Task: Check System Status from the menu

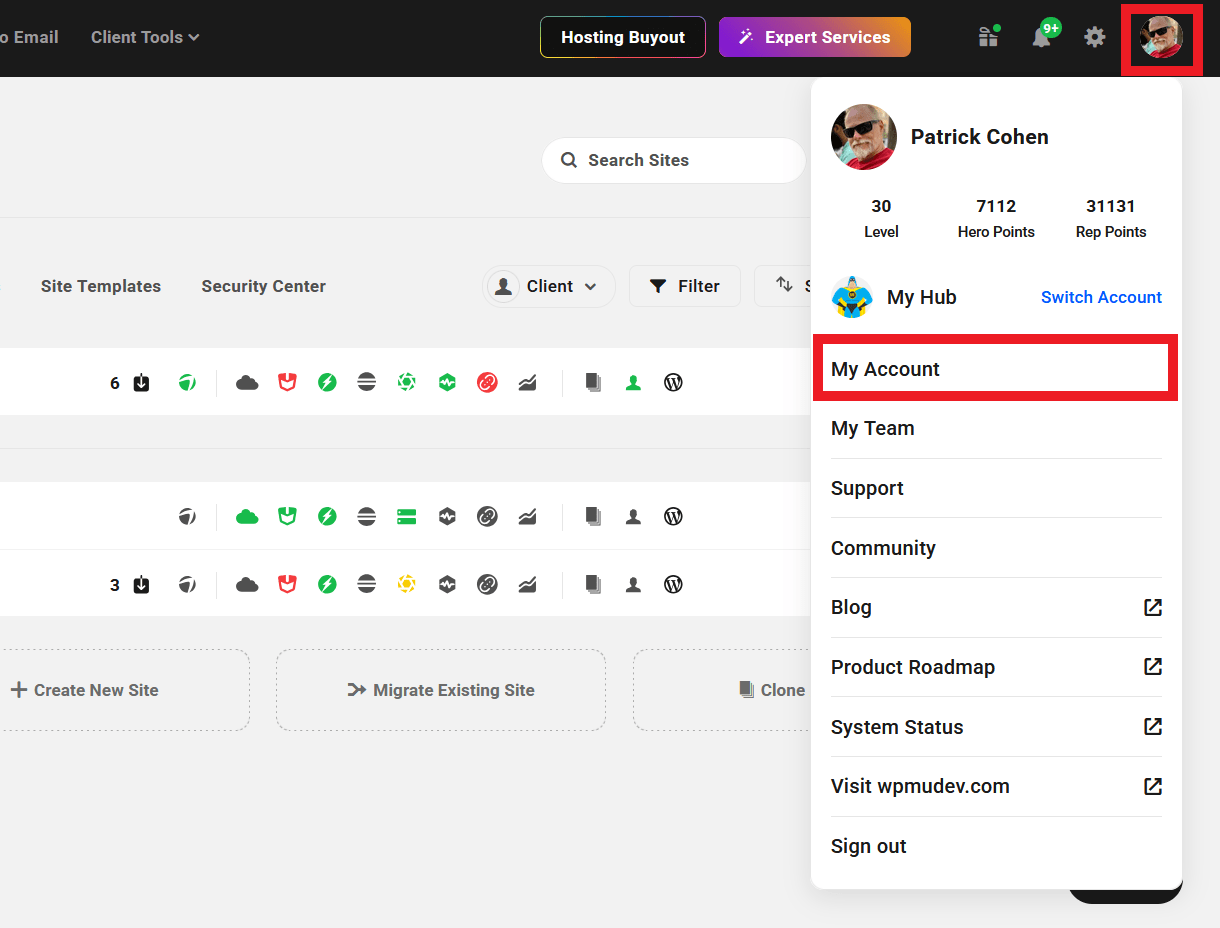Action: (x=996, y=727)
